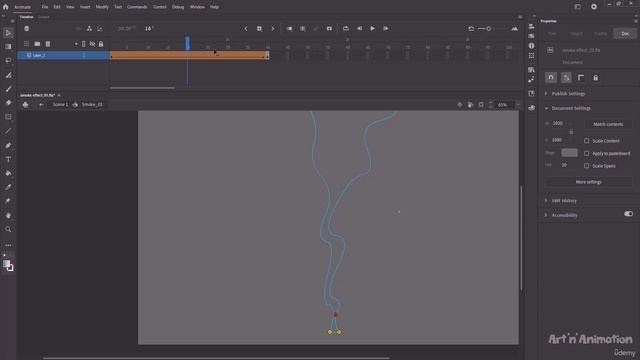
Task: Click the center stage icon
Action: click(460, 105)
